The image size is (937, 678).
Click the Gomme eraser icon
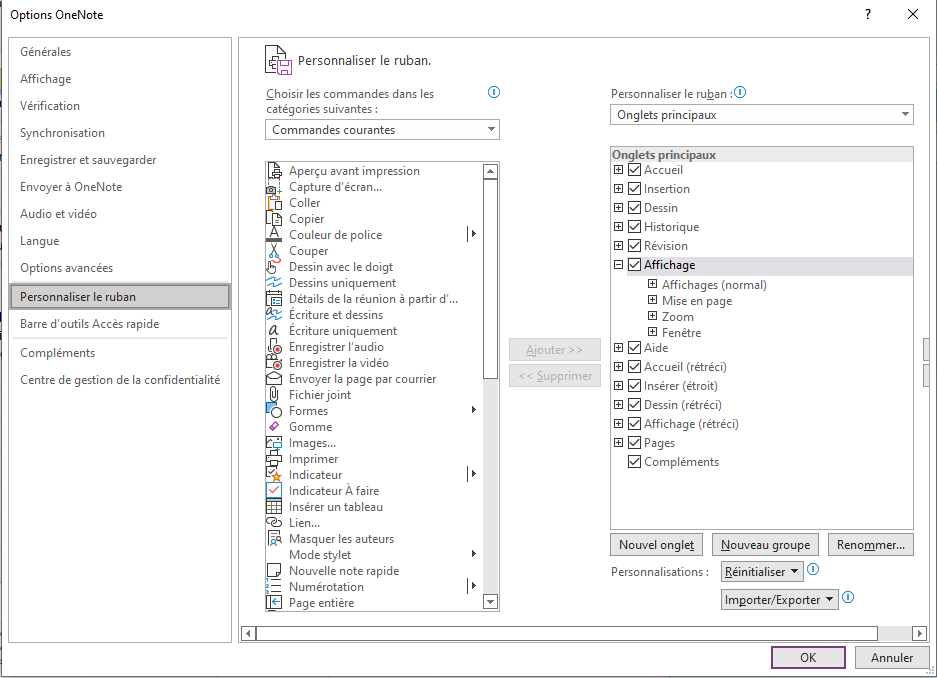pyautogui.click(x=274, y=427)
